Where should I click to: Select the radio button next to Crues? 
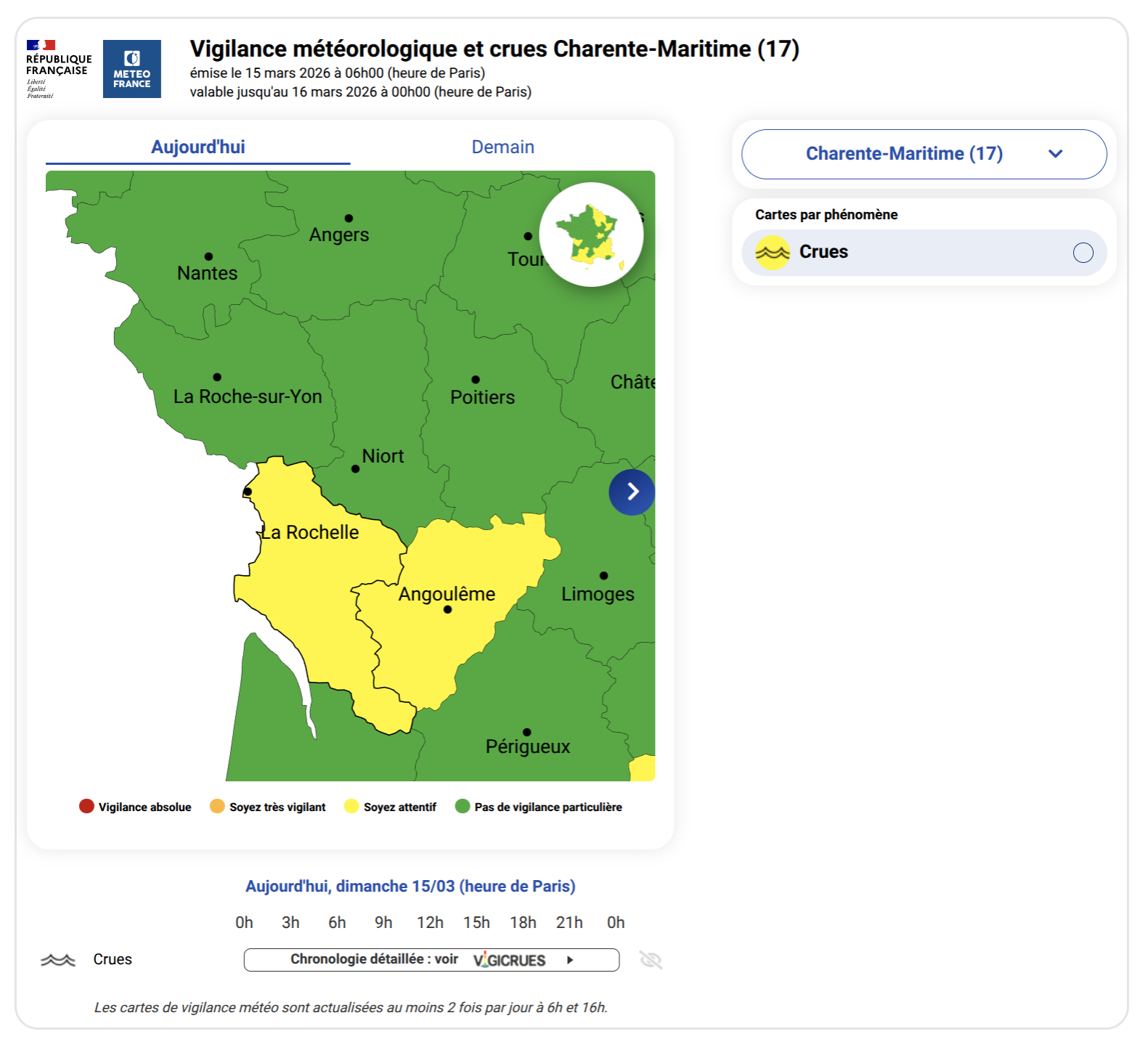[x=1083, y=252]
